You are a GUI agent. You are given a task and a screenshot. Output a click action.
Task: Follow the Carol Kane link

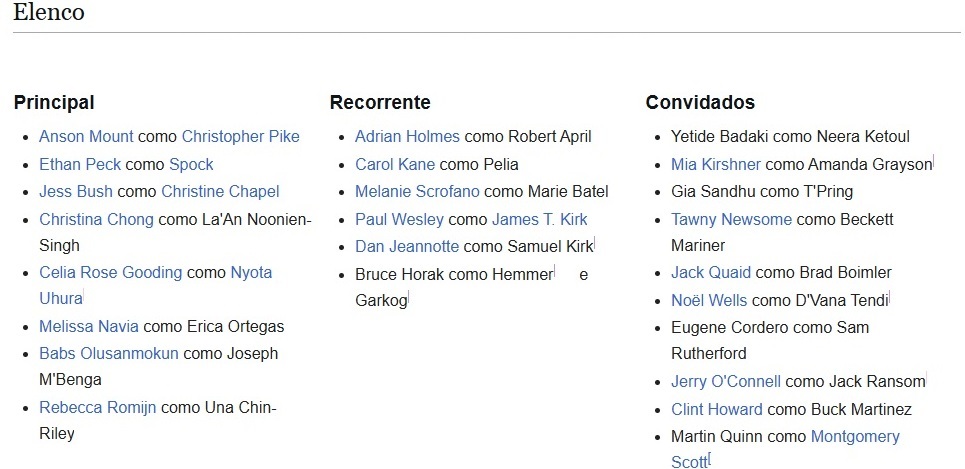point(395,165)
